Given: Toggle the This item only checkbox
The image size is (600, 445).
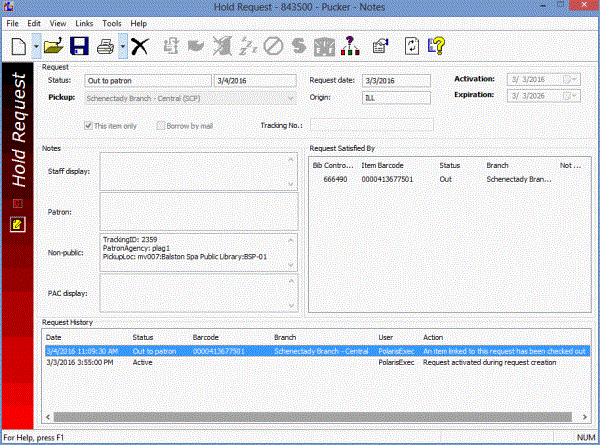Looking at the screenshot, I should 89,125.
